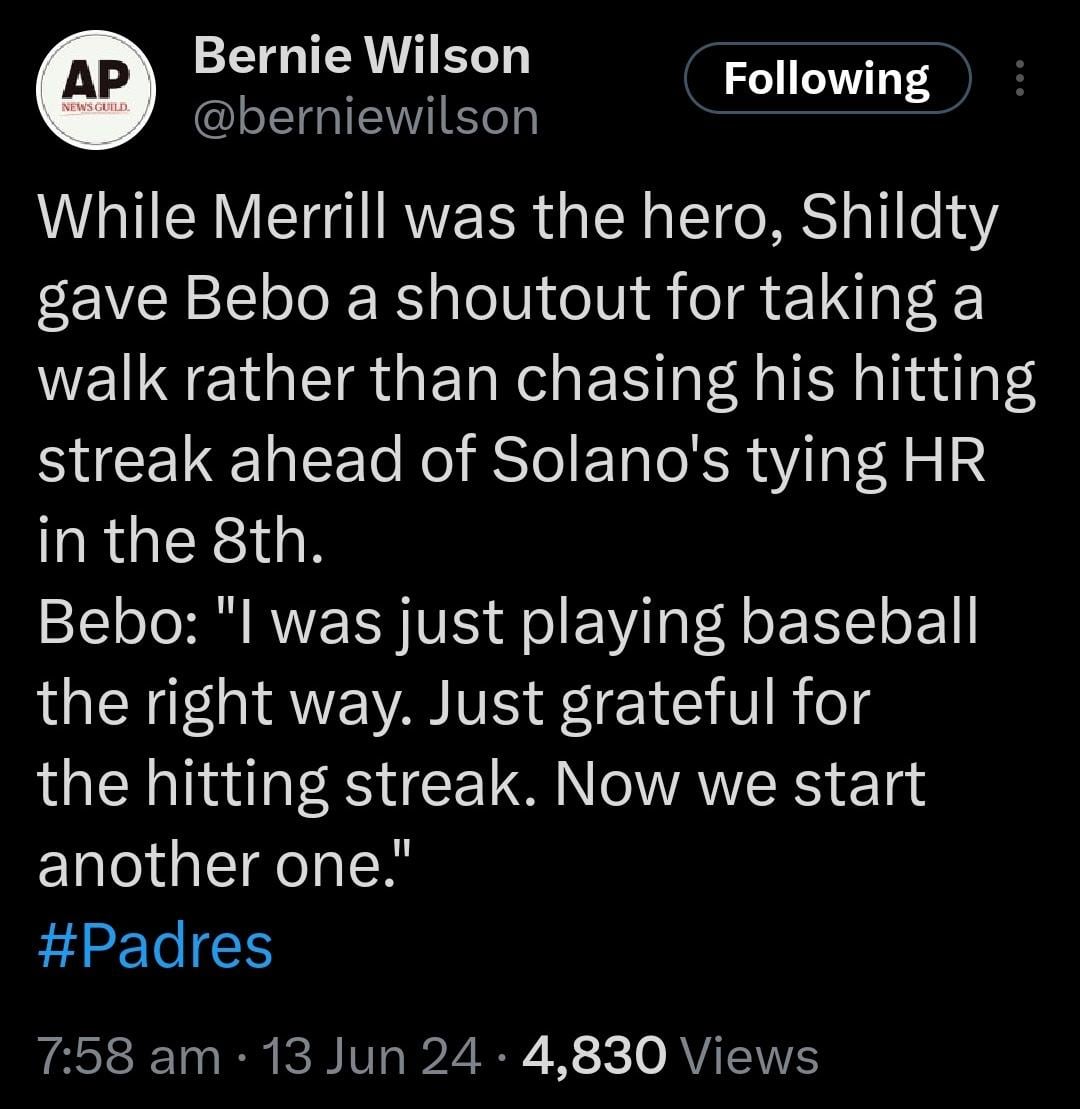Click the bold AP letters in avatar
Viewport: 1080px width, 1109px height.
tap(96, 81)
